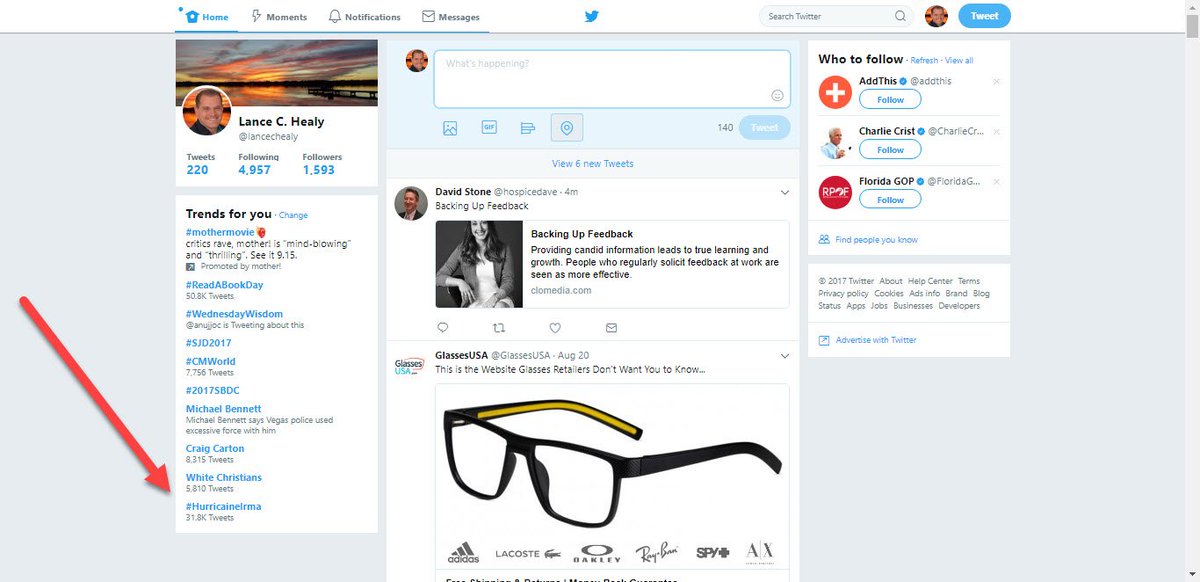Screen dimensions: 1200x582
Task: Open David Stone tweet options chevron
Action: (x=785, y=191)
